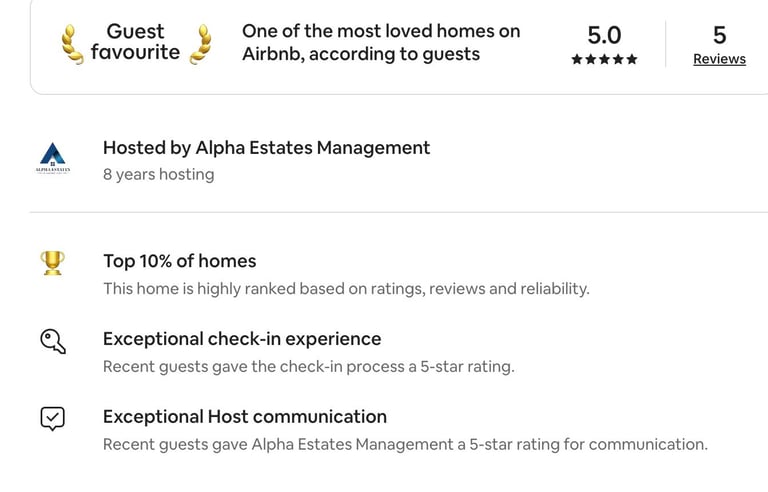Click the review count number 5

click(x=719, y=35)
